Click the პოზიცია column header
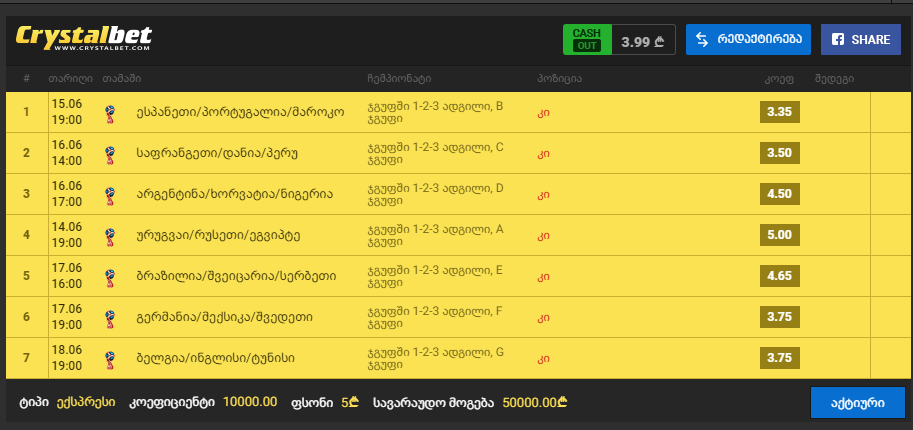913x430 pixels. 560,79
